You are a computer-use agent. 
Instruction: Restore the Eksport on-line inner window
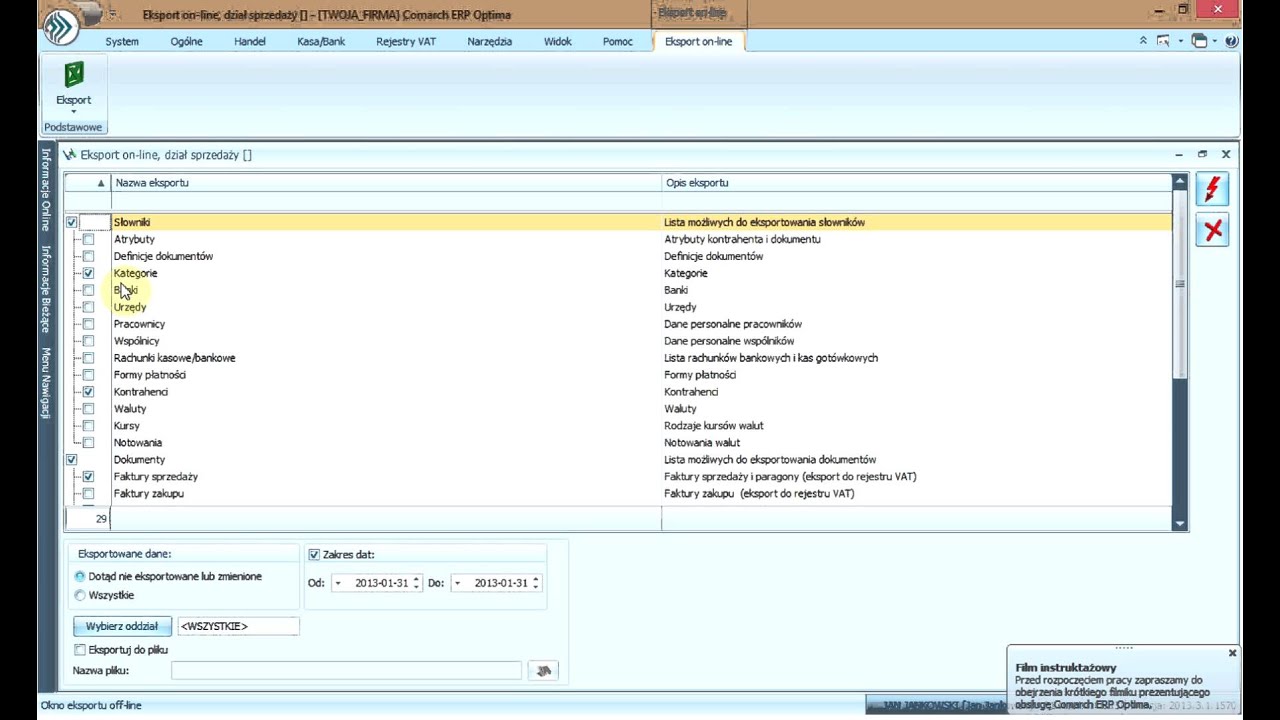click(x=1202, y=155)
